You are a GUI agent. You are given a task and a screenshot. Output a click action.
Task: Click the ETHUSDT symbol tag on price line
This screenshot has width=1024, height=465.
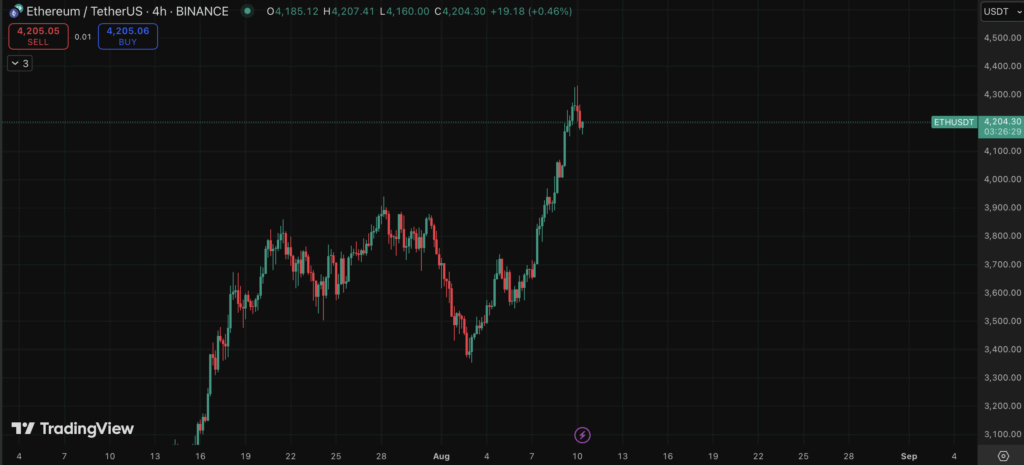point(954,122)
